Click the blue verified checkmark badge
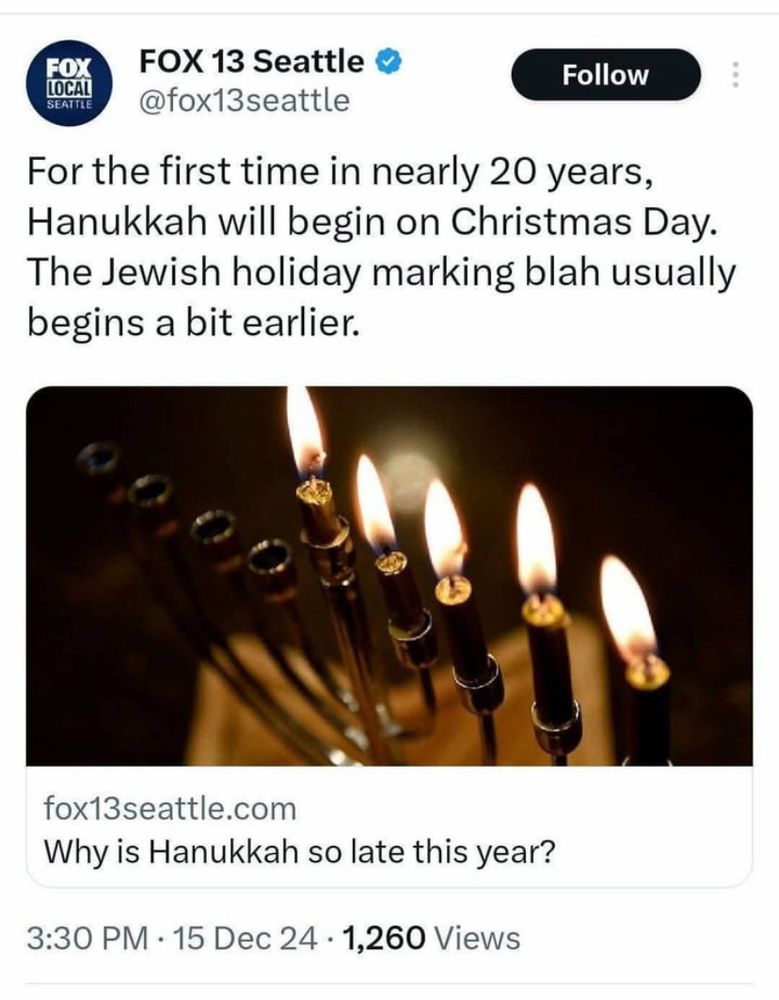The height and width of the screenshot is (1000, 779). point(389,61)
